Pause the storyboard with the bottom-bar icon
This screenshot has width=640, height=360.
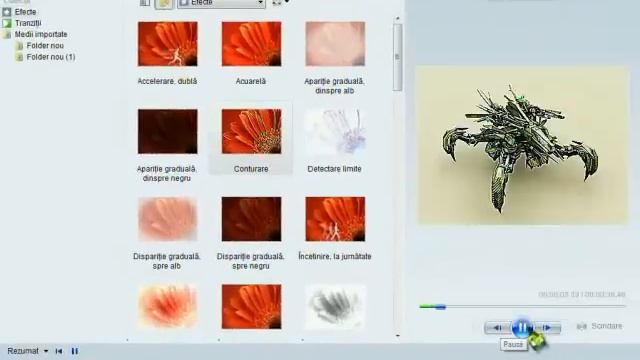click(75, 351)
